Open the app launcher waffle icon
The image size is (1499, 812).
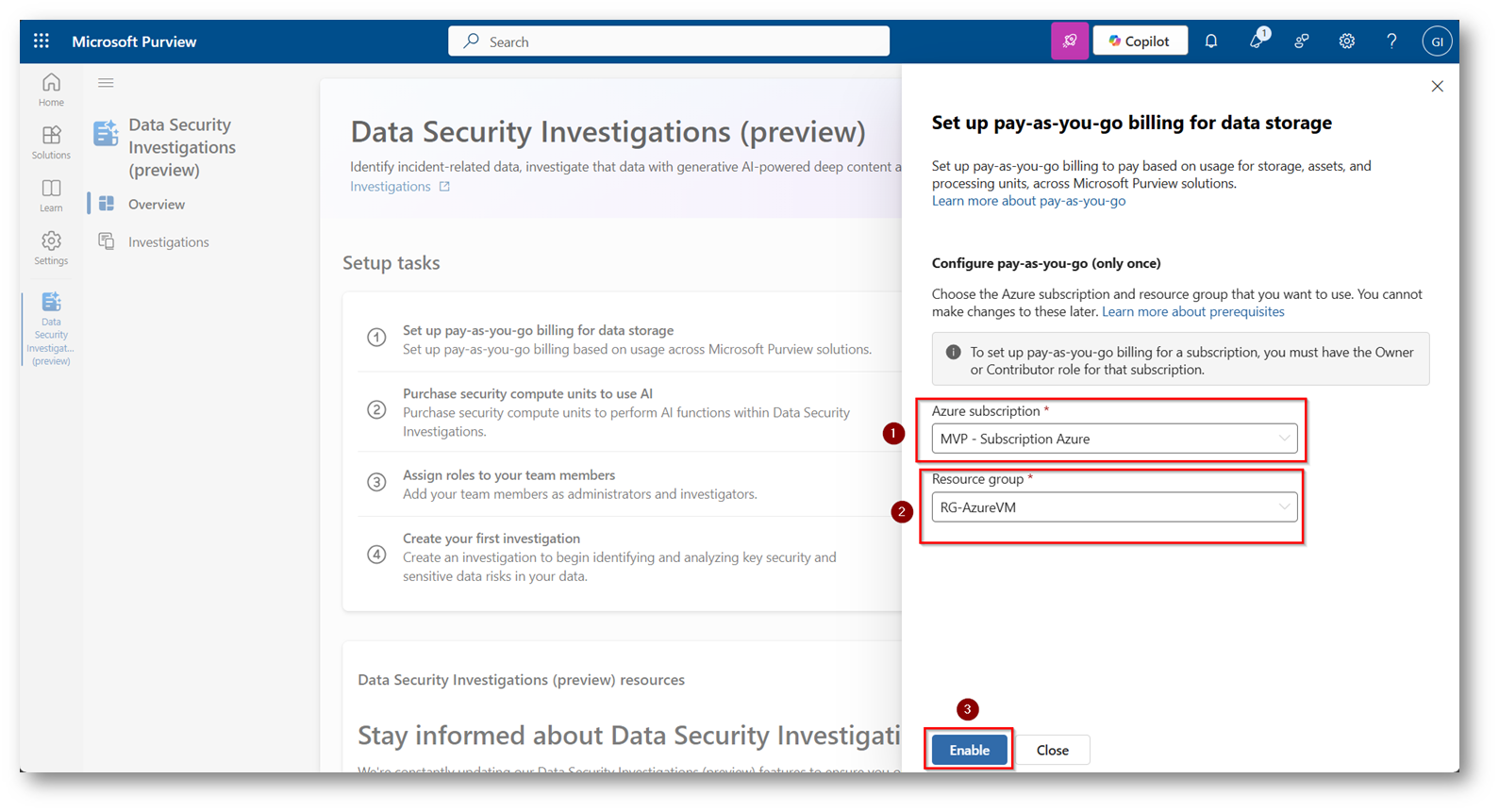point(42,41)
